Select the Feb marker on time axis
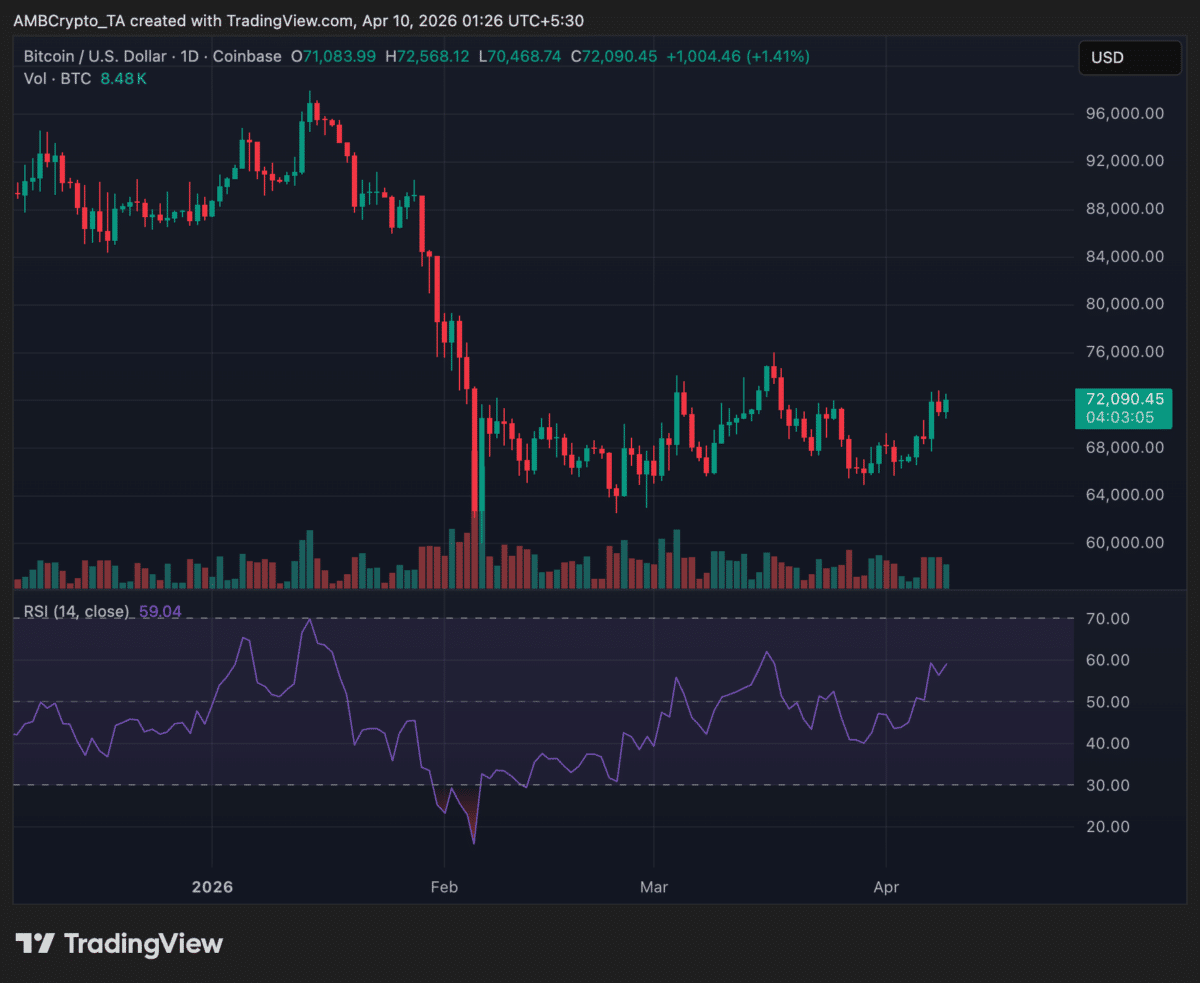The width and height of the screenshot is (1200, 983). pyautogui.click(x=443, y=887)
